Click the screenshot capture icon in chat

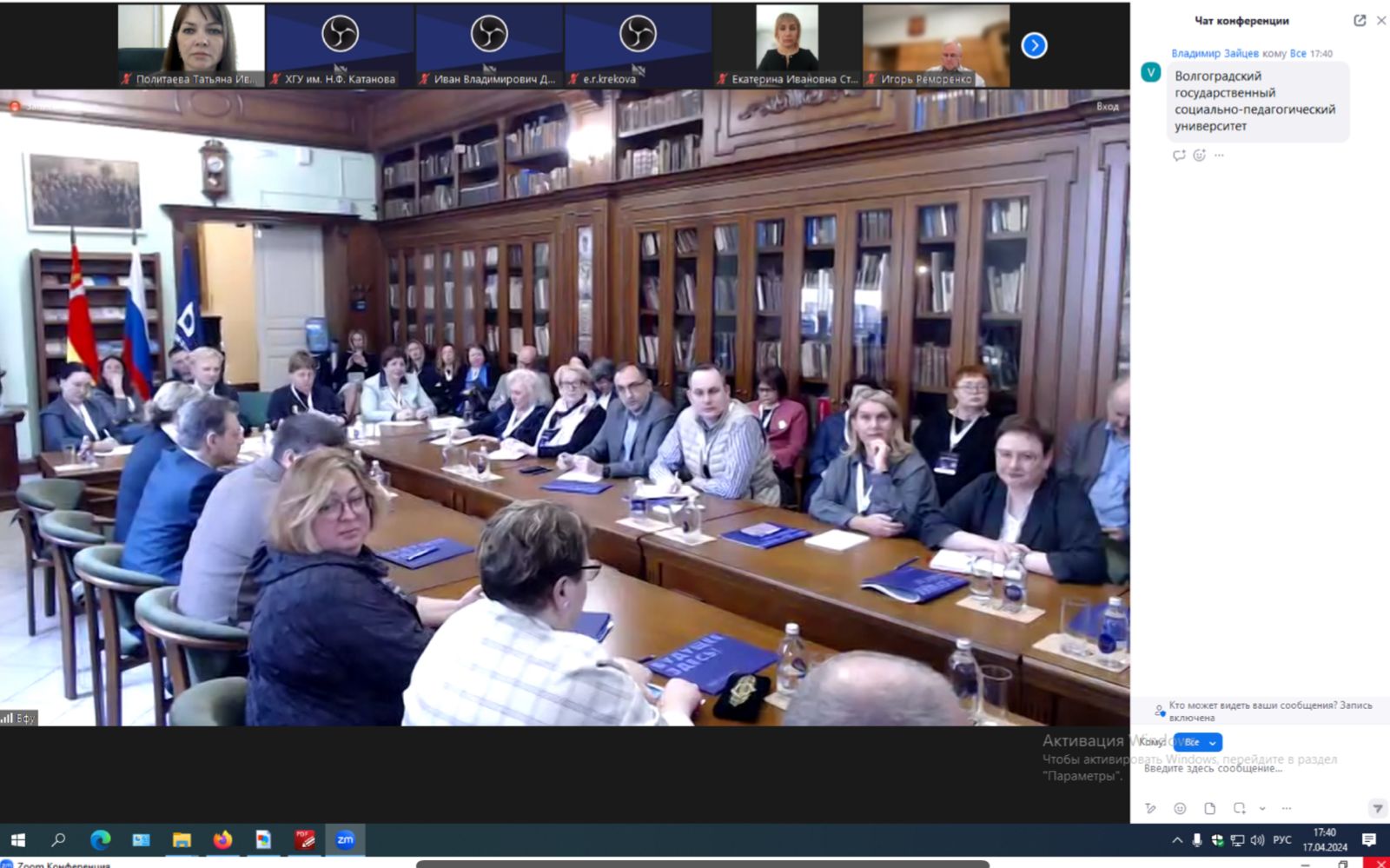1239,809
